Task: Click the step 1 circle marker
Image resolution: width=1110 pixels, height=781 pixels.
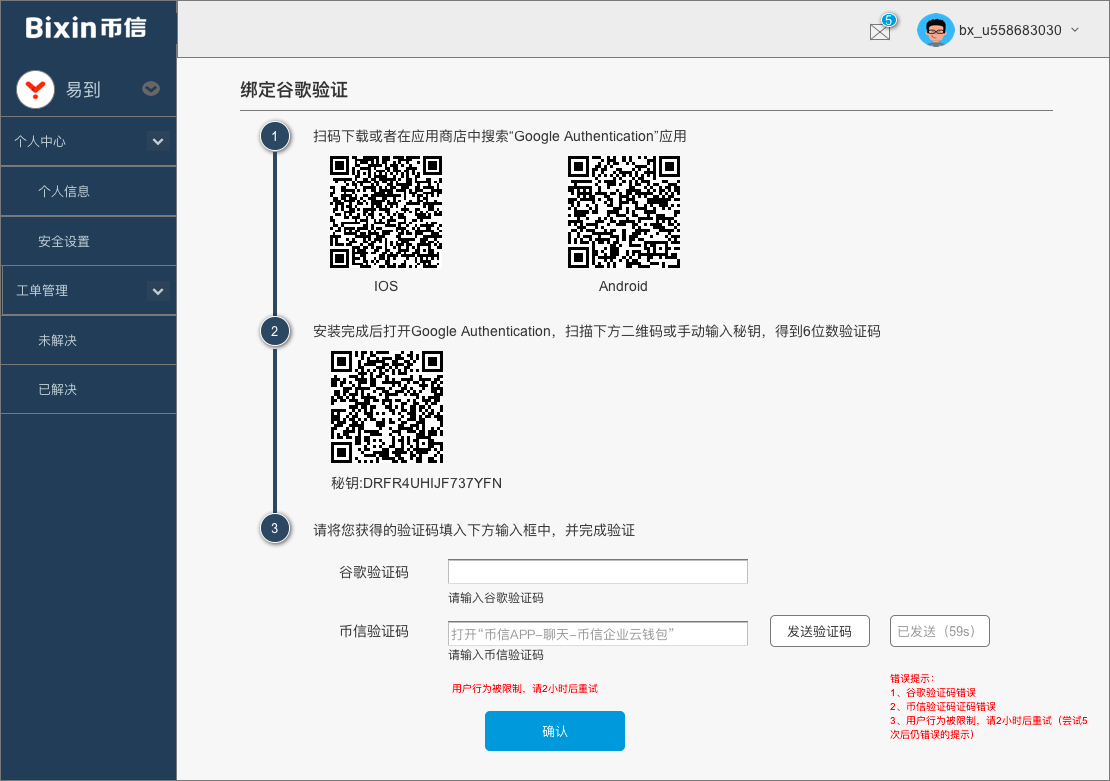Action: point(275,136)
